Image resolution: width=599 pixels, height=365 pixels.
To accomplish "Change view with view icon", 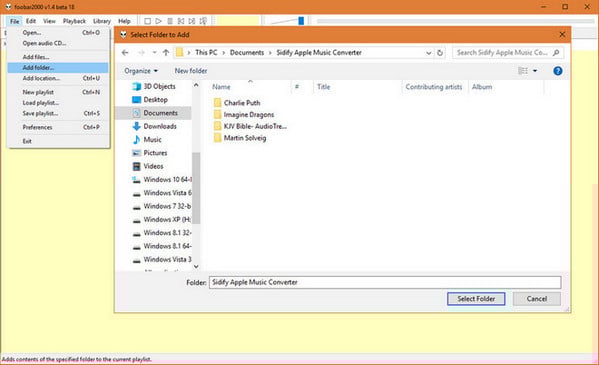I will [x=523, y=71].
